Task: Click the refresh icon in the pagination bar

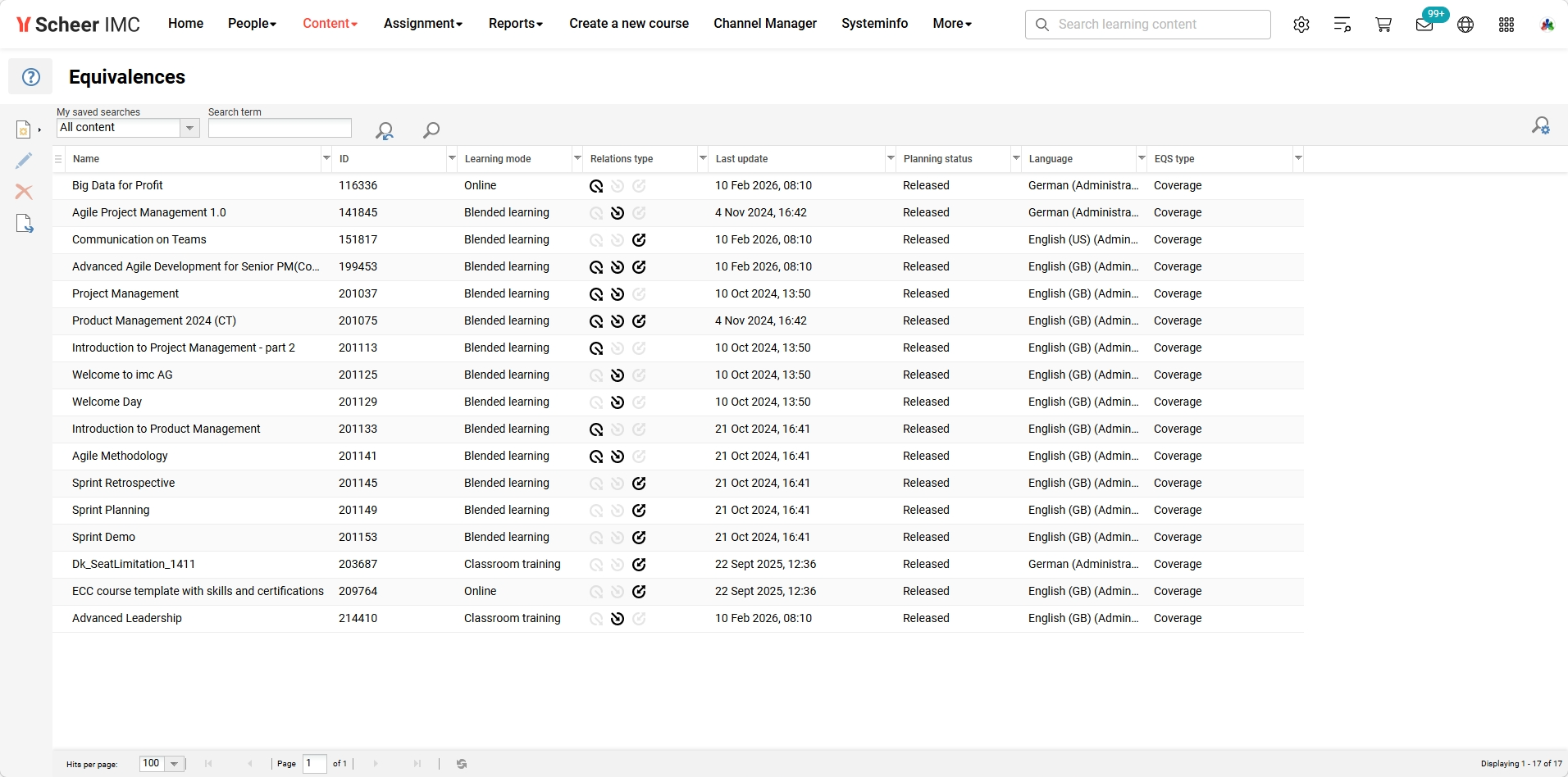Action: click(x=462, y=764)
